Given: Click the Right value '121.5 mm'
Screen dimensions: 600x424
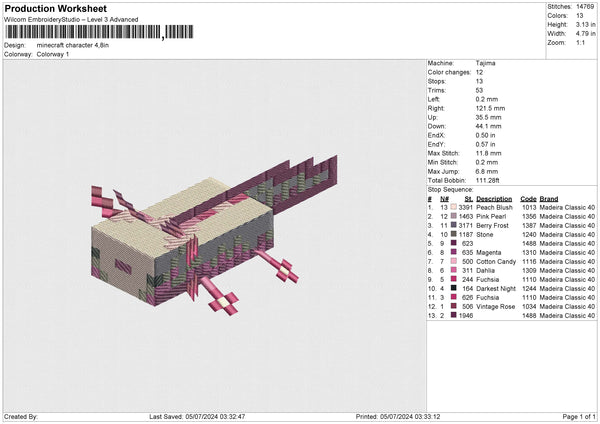Looking at the screenshot, I should point(490,108).
